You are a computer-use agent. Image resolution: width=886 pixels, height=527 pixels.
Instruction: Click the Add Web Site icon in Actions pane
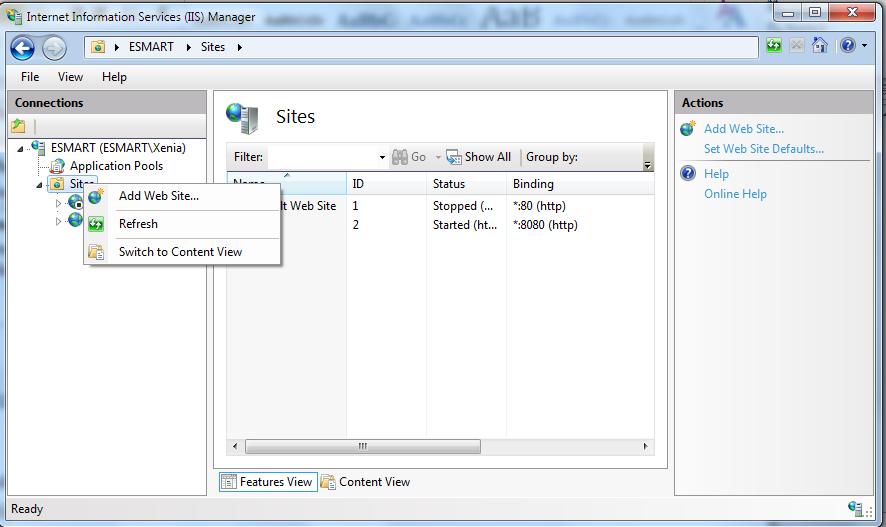tap(688, 129)
